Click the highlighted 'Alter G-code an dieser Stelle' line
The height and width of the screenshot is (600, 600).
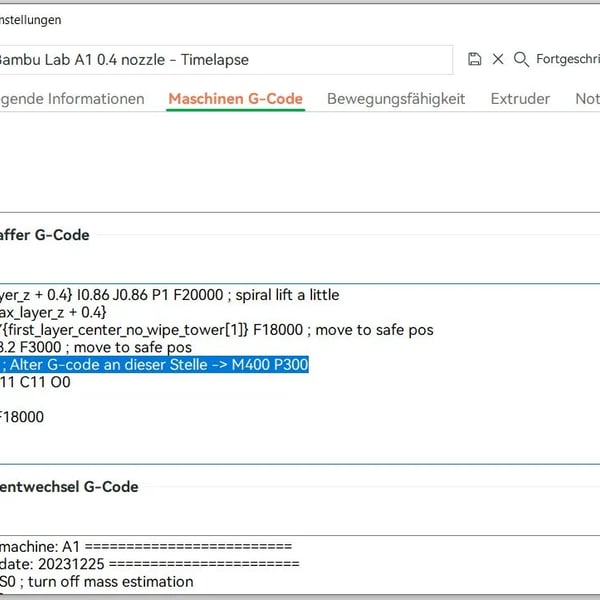155,365
